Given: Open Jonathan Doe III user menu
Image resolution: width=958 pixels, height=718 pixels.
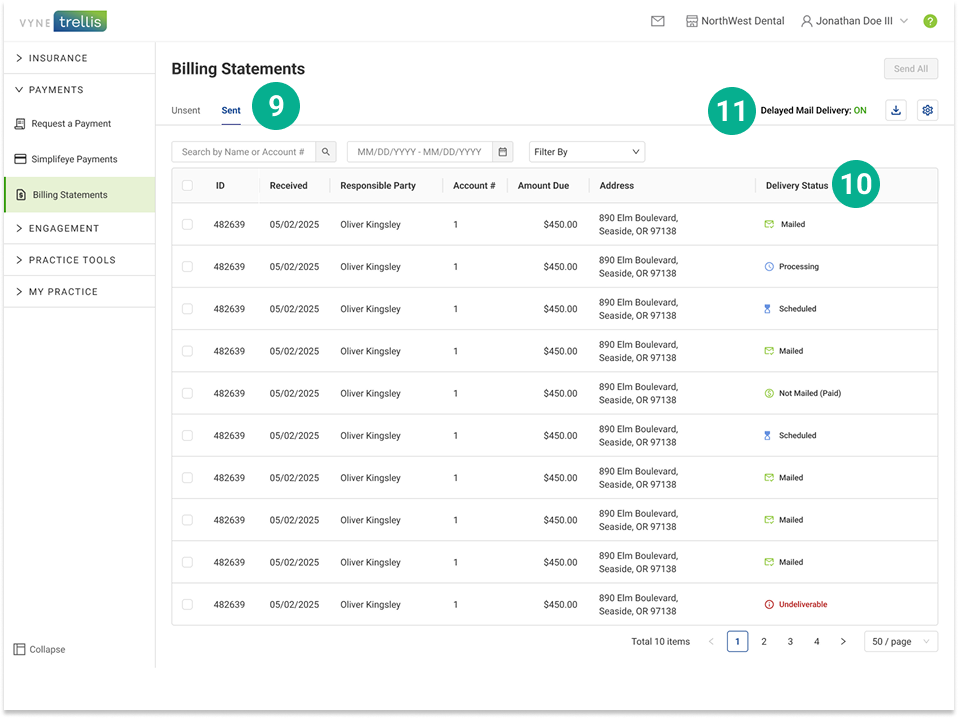Looking at the screenshot, I should point(854,21).
